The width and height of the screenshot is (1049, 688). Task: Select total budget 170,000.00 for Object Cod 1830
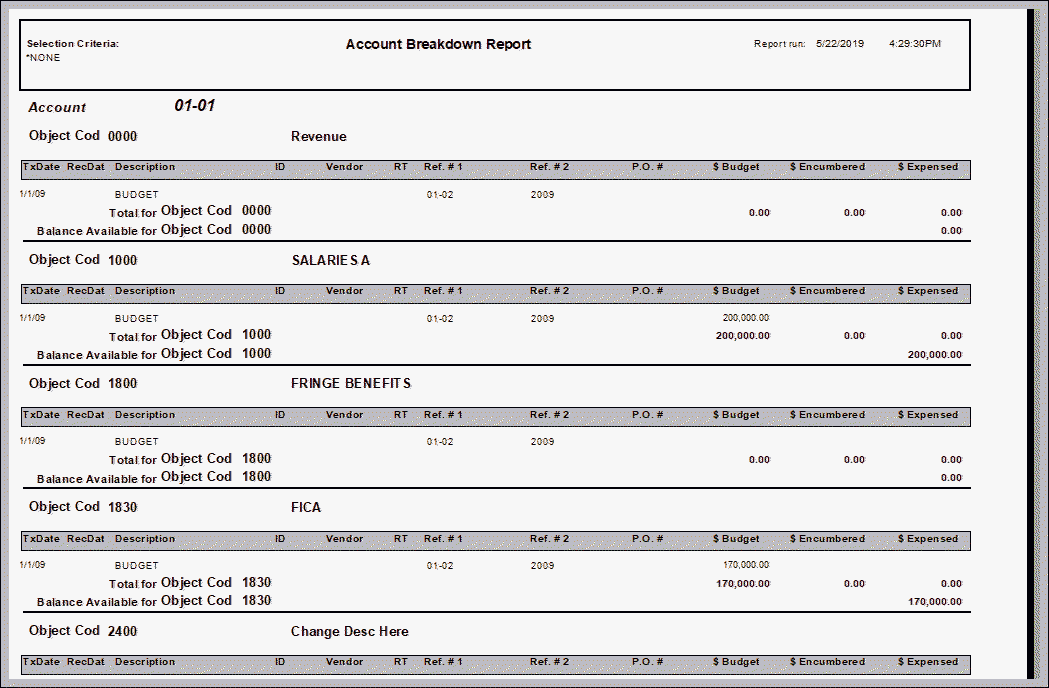click(x=743, y=584)
